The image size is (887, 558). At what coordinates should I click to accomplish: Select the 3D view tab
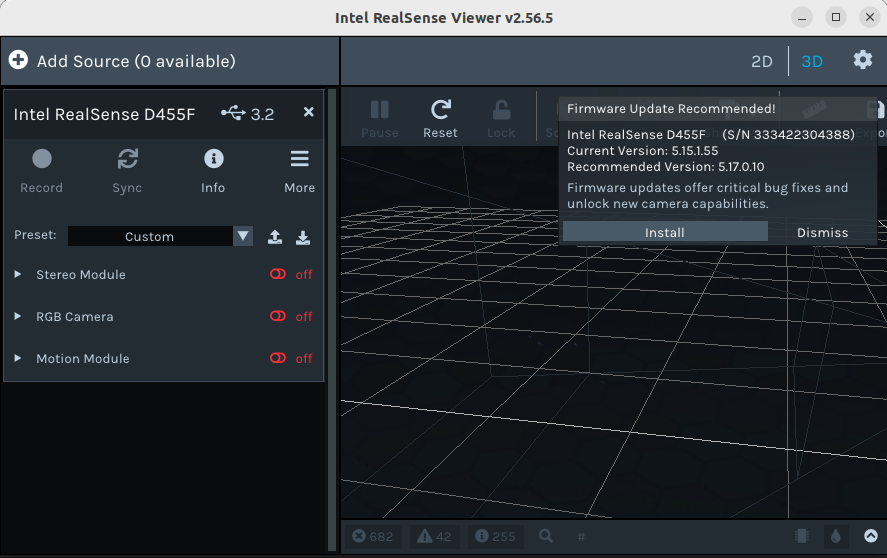click(x=812, y=61)
